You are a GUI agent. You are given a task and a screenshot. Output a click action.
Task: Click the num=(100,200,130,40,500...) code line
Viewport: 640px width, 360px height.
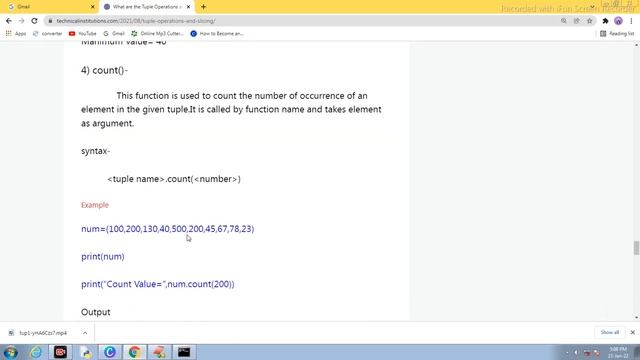[x=168, y=229]
